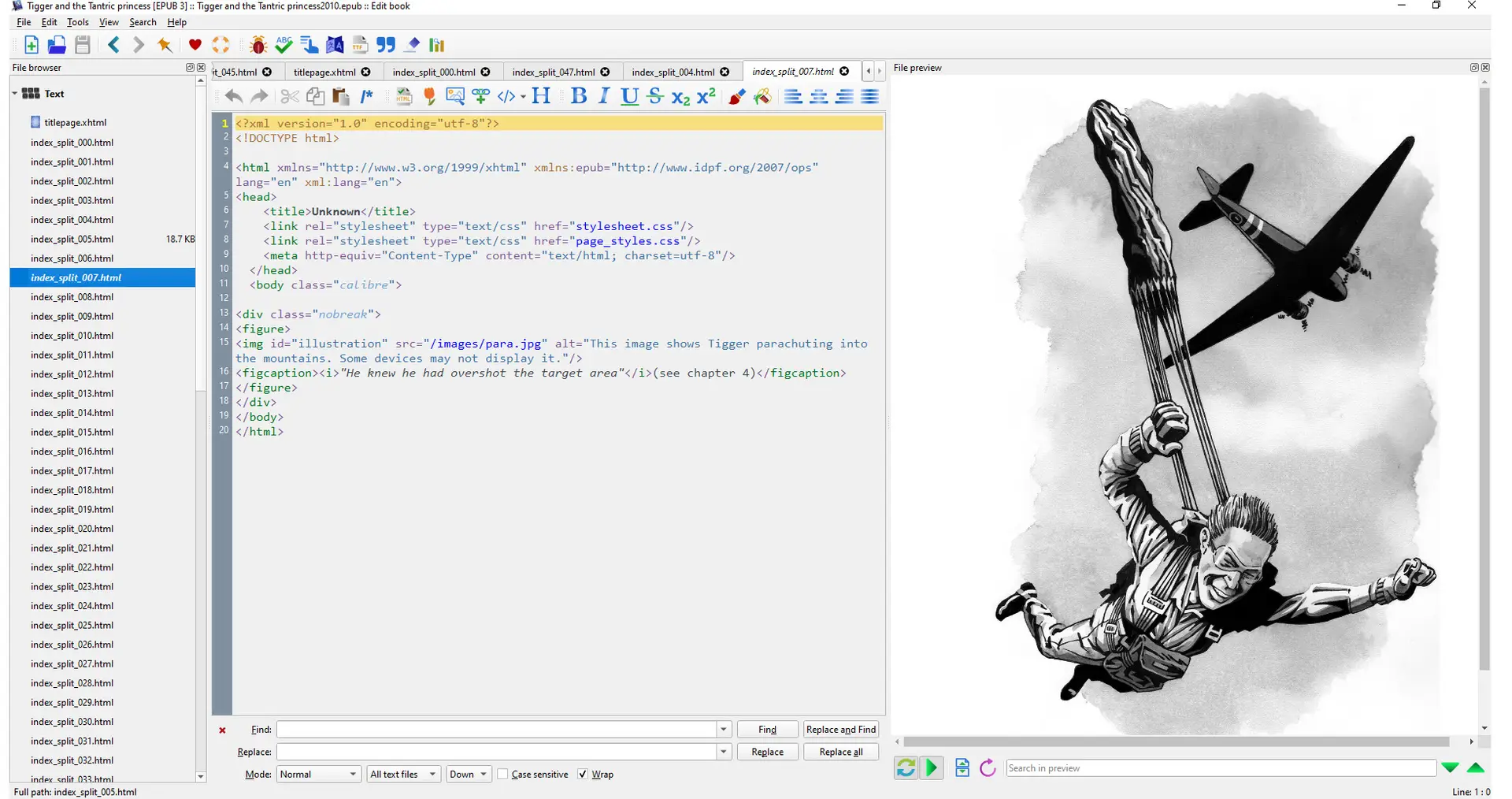This screenshot has width=1512, height=799.
Task: Run the spell check tool
Action: coord(284,45)
